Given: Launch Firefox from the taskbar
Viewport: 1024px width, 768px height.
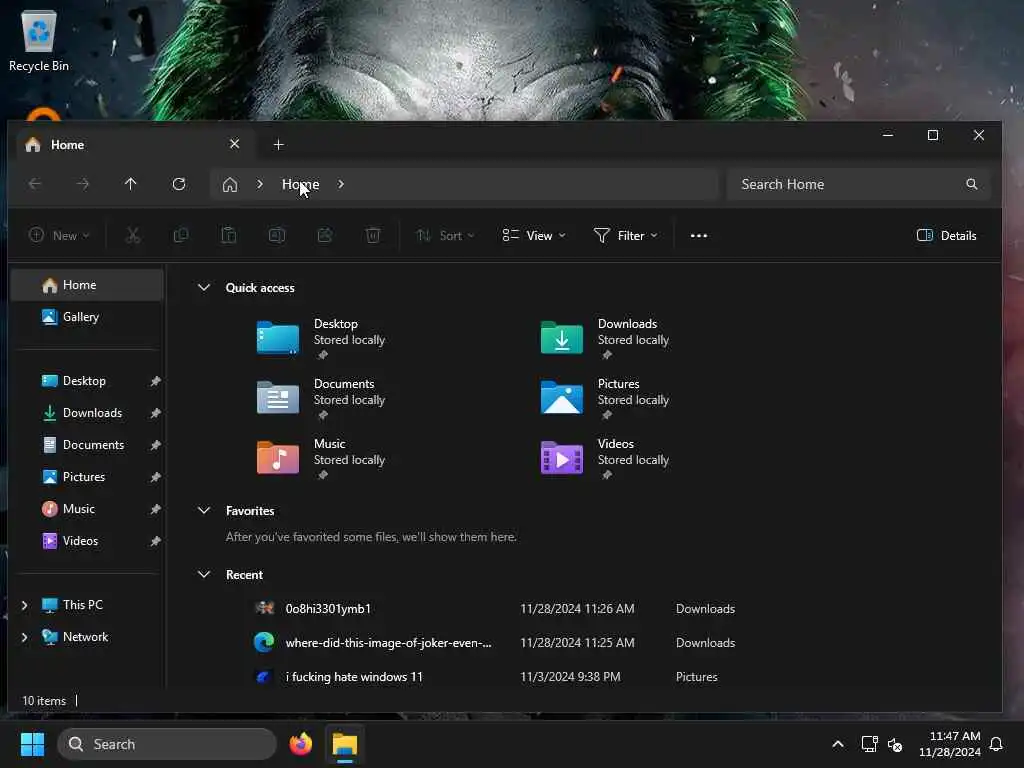Looking at the screenshot, I should 301,744.
